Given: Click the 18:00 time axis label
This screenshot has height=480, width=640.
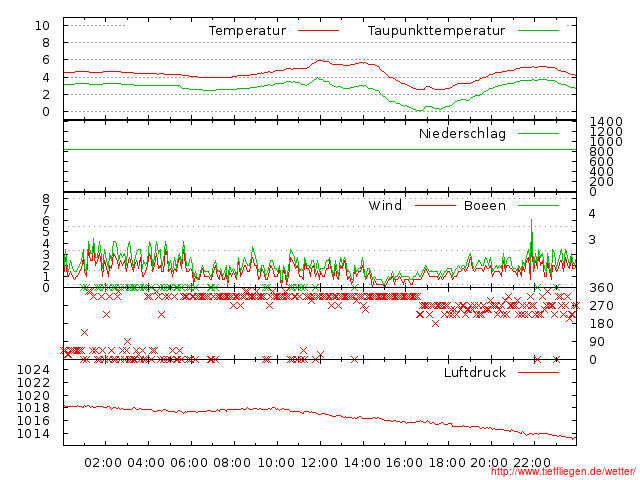Looking at the screenshot, I should 447,463.
